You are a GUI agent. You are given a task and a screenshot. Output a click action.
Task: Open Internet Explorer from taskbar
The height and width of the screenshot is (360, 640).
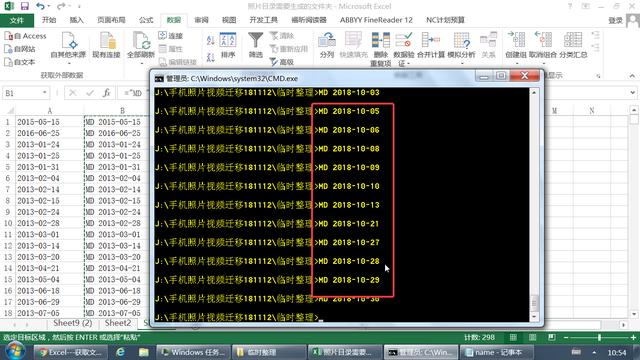[x=120, y=352]
